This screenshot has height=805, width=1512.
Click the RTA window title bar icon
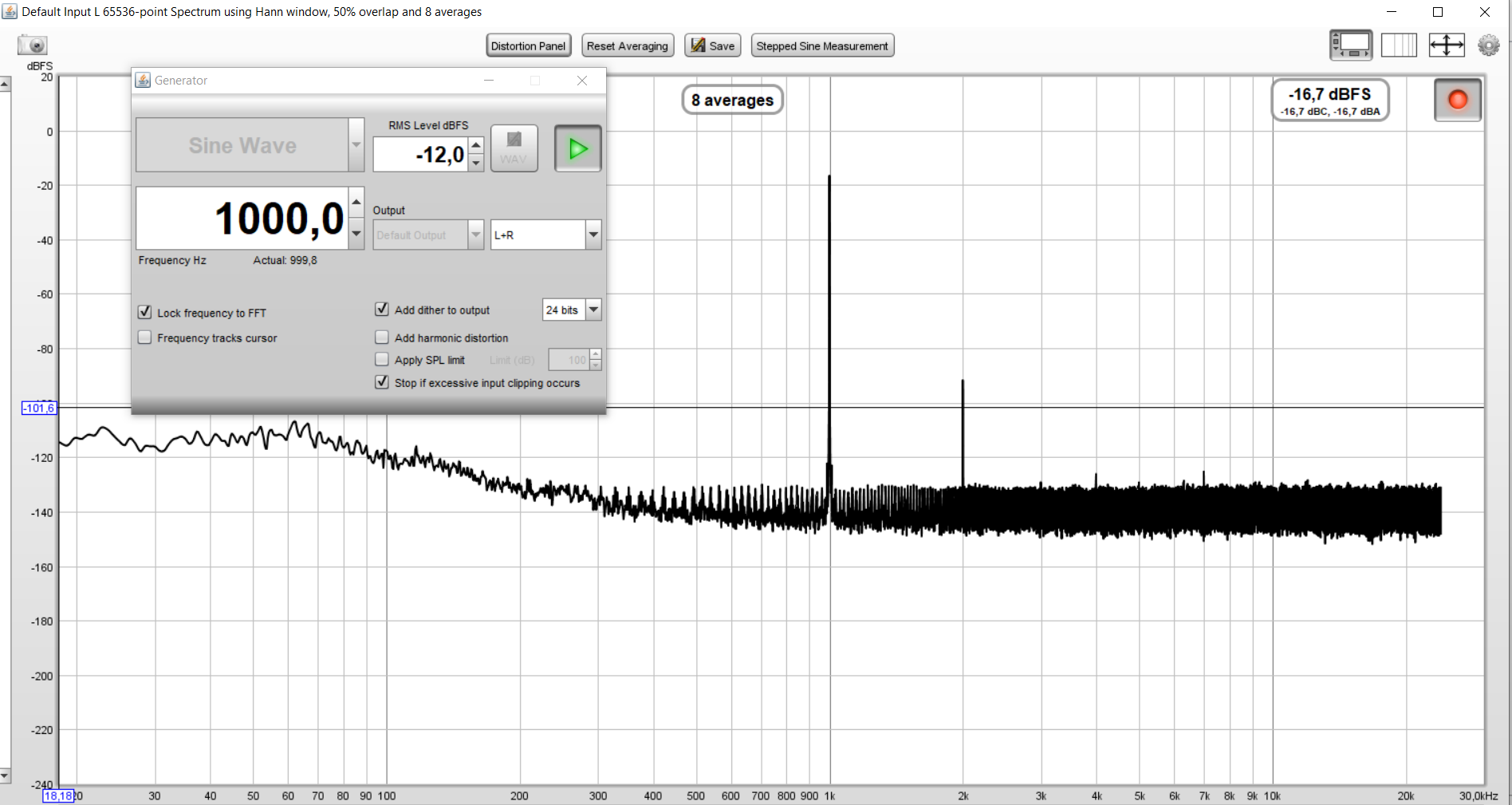10,12
